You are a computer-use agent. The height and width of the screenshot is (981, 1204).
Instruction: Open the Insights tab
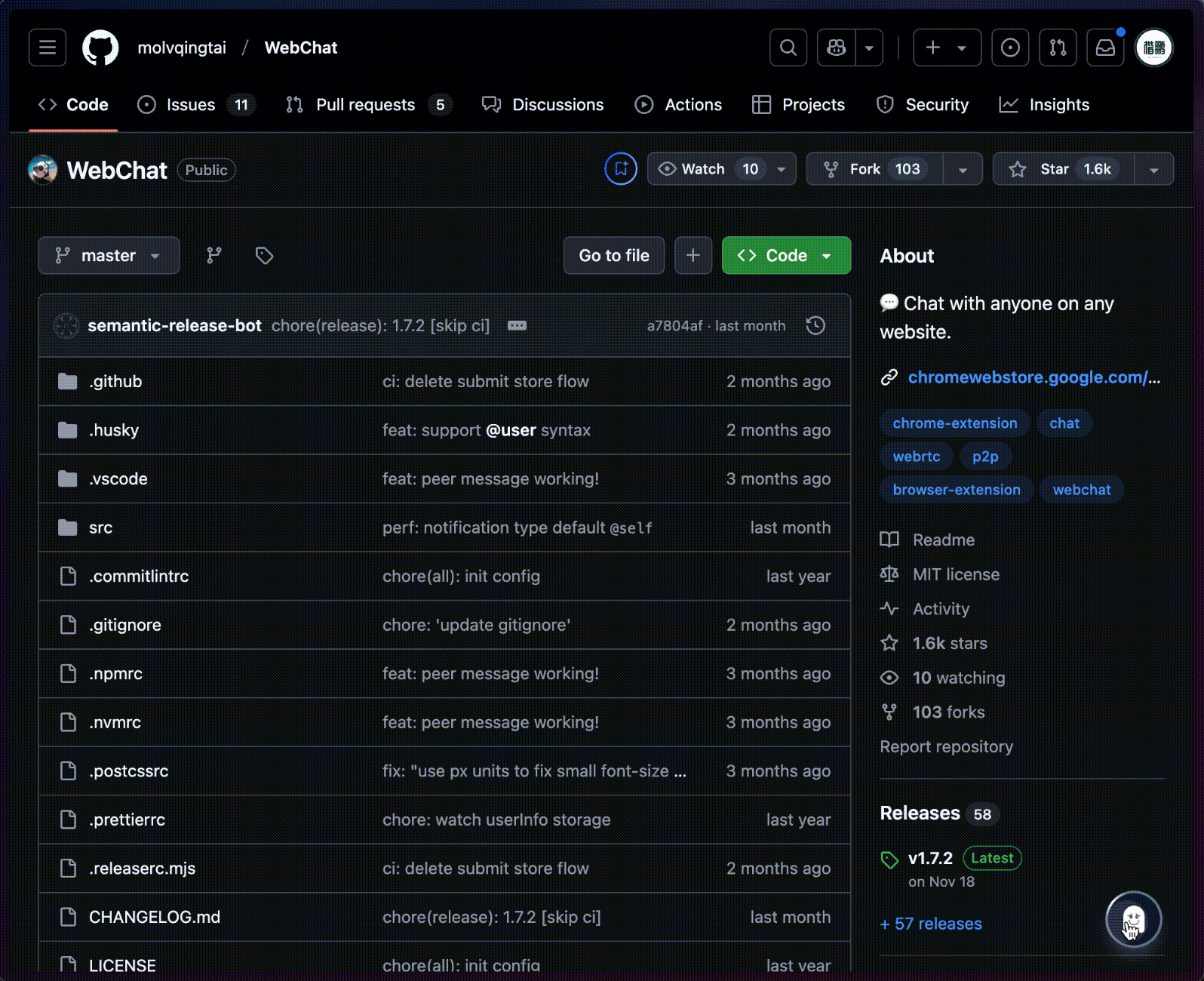click(1044, 105)
